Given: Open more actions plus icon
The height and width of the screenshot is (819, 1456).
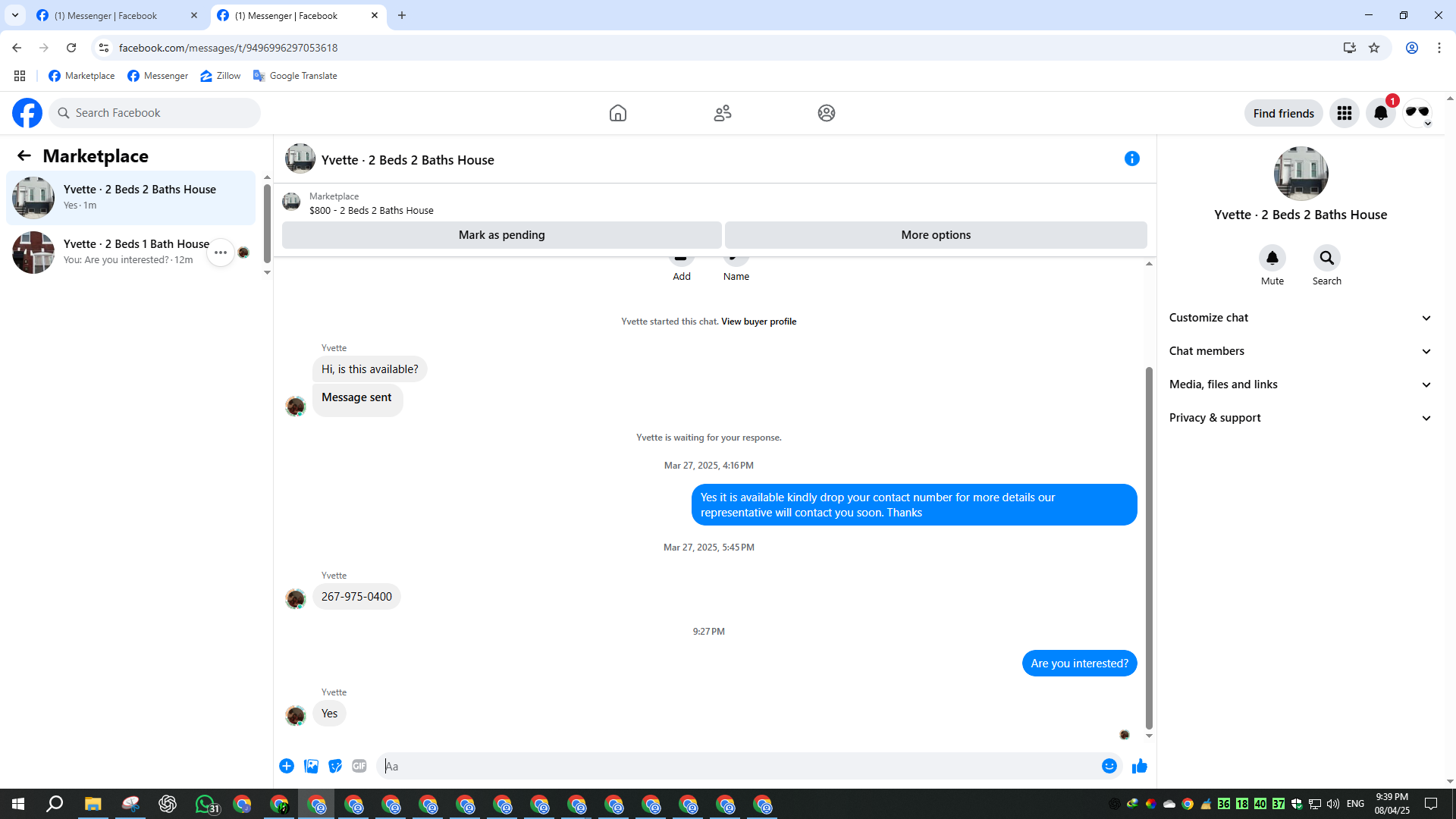Looking at the screenshot, I should pos(287,766).
